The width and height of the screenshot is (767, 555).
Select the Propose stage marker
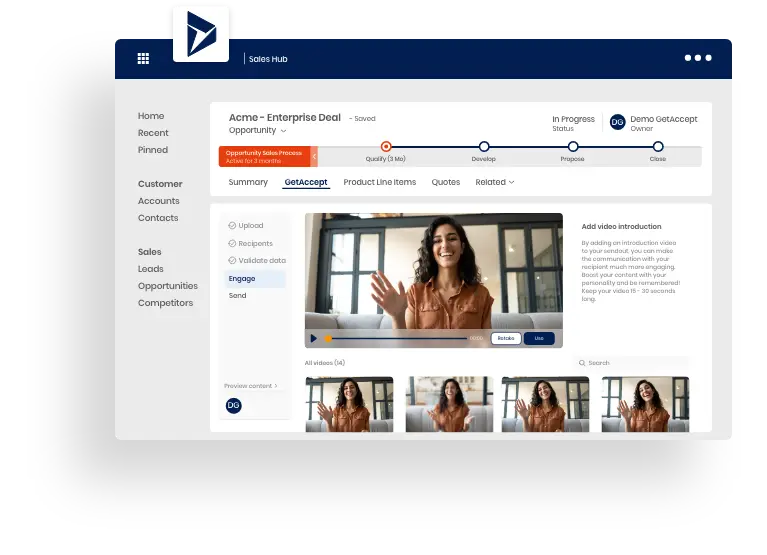point(573,146)
